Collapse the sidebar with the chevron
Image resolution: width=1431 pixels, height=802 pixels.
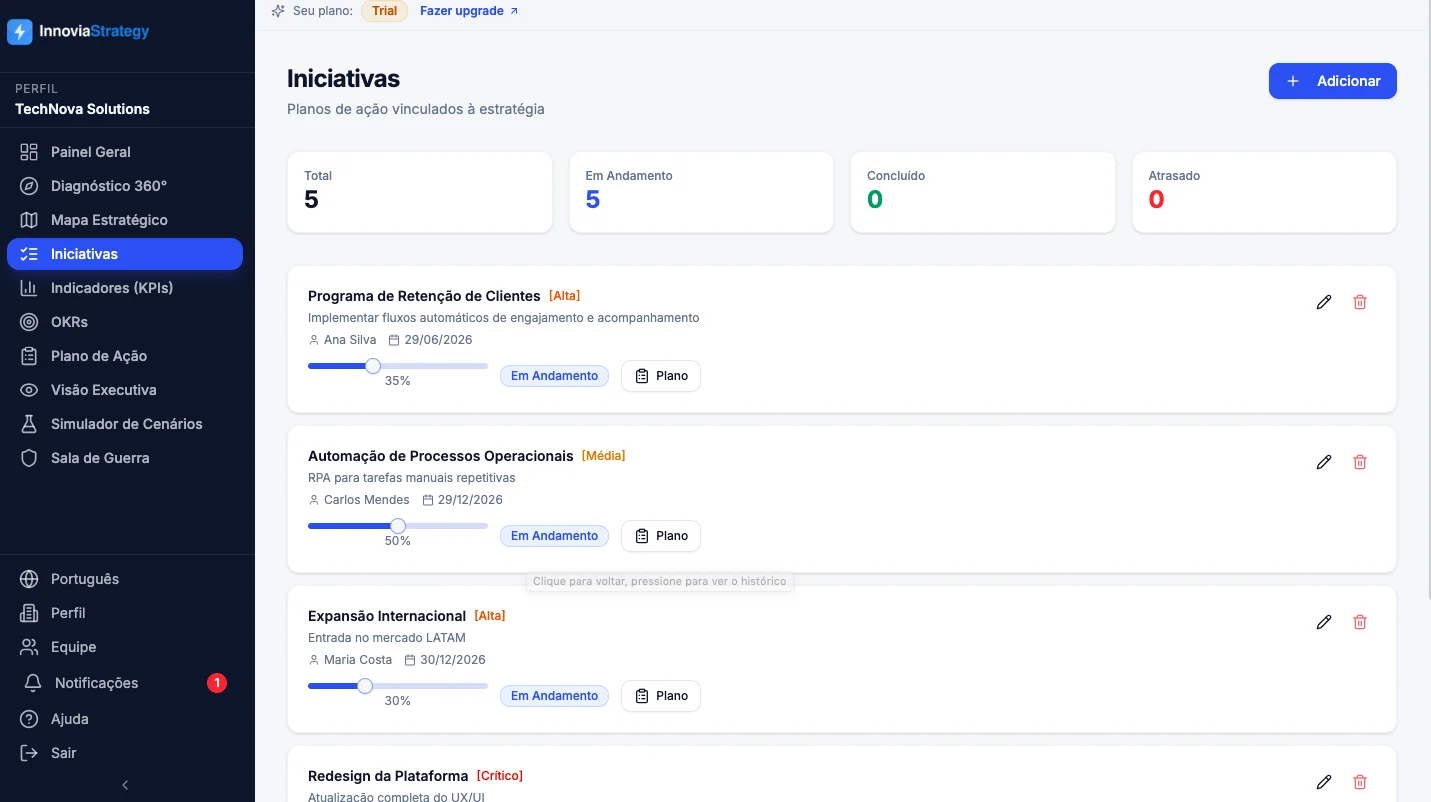point(125,785)
